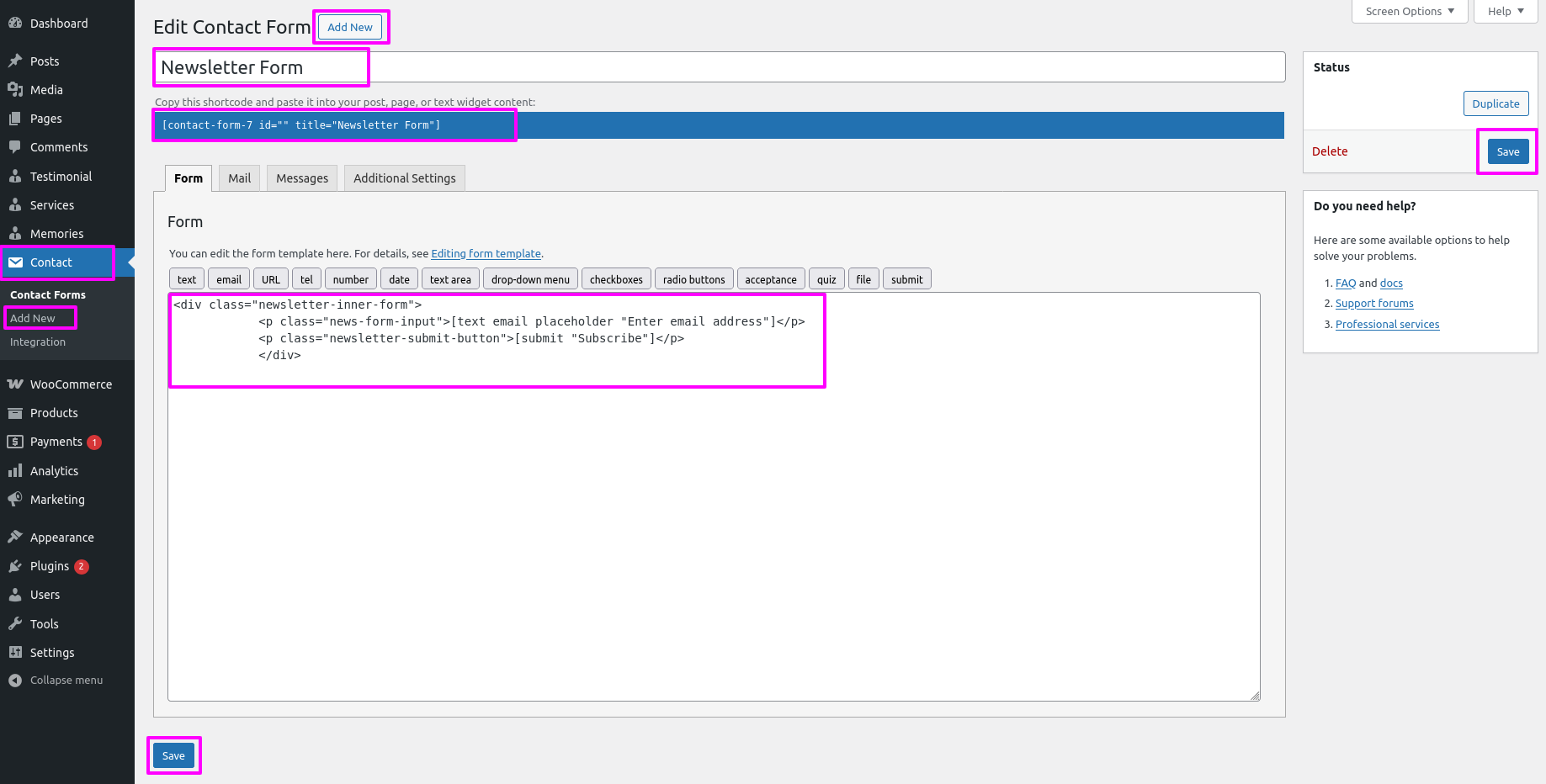
Task: Click the Dashboard icon in sidebar
Action: pos(15,24)
